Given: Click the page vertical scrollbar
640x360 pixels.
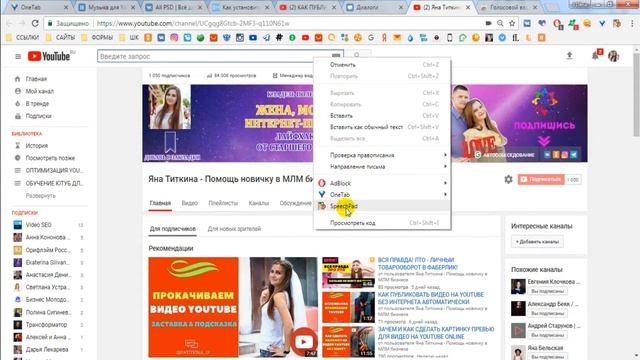Looking at the screenshot, I should [x=636, y=95].
